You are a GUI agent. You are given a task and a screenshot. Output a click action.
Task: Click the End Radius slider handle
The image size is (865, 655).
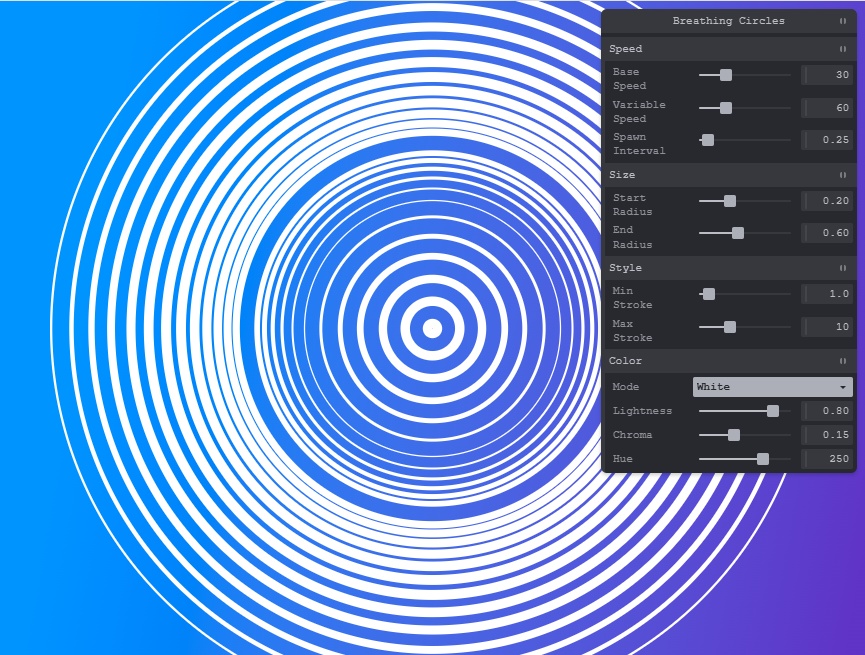[x=738, y=233]
